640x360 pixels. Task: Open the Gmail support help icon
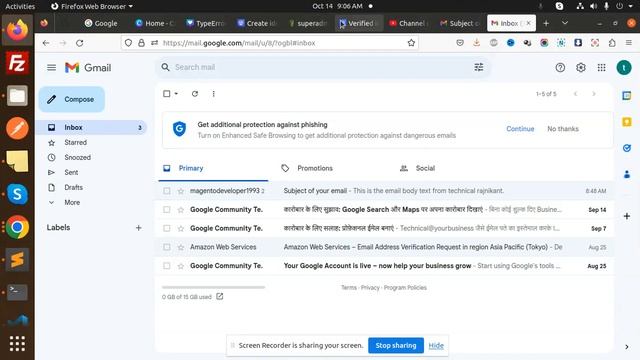pyautogui.click(x=560, y=68)
